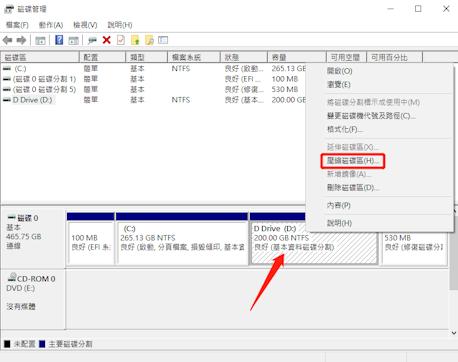Click the black 未配置 legend swatch
This screenshot has height=362, width=458.
click(7, 344)
